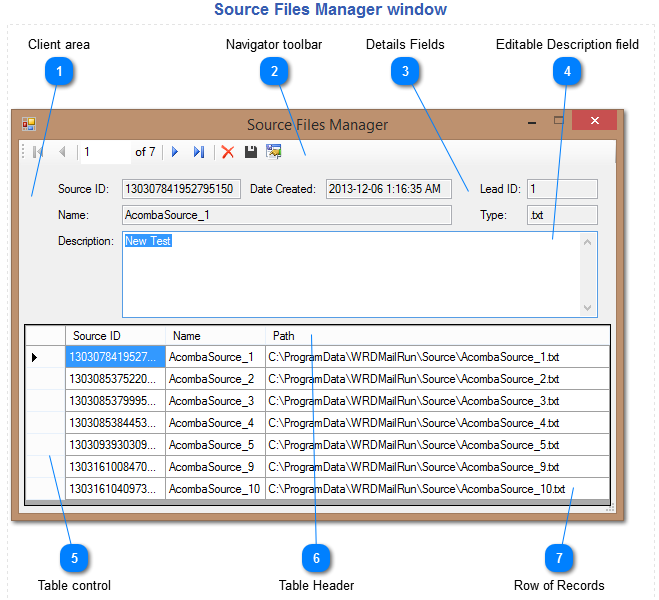Screen dimensions: 659x600
Task: Select cell 1303085384453...
Action: point(116,423)
